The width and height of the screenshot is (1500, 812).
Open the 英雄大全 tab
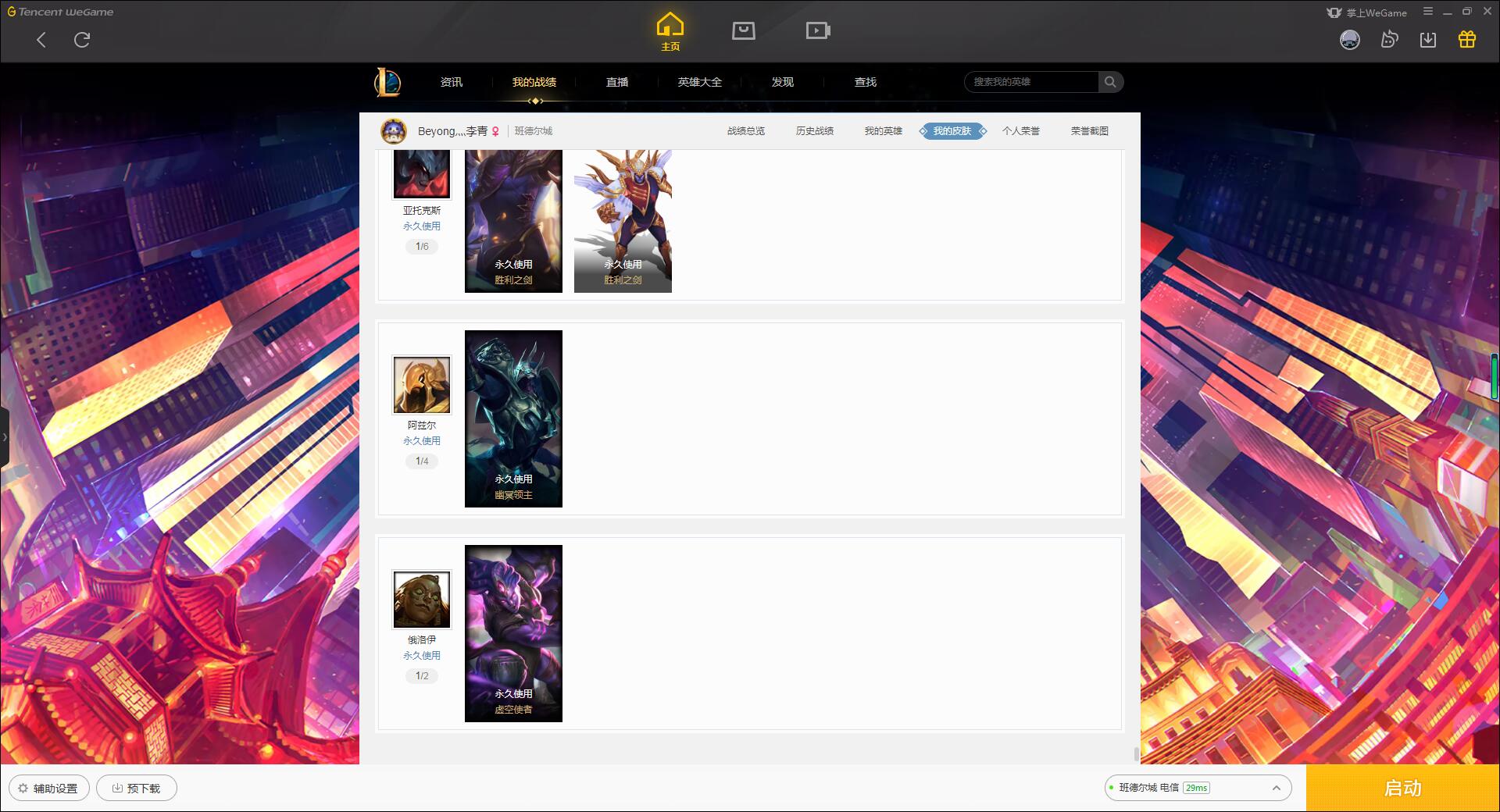click(700, 82)
